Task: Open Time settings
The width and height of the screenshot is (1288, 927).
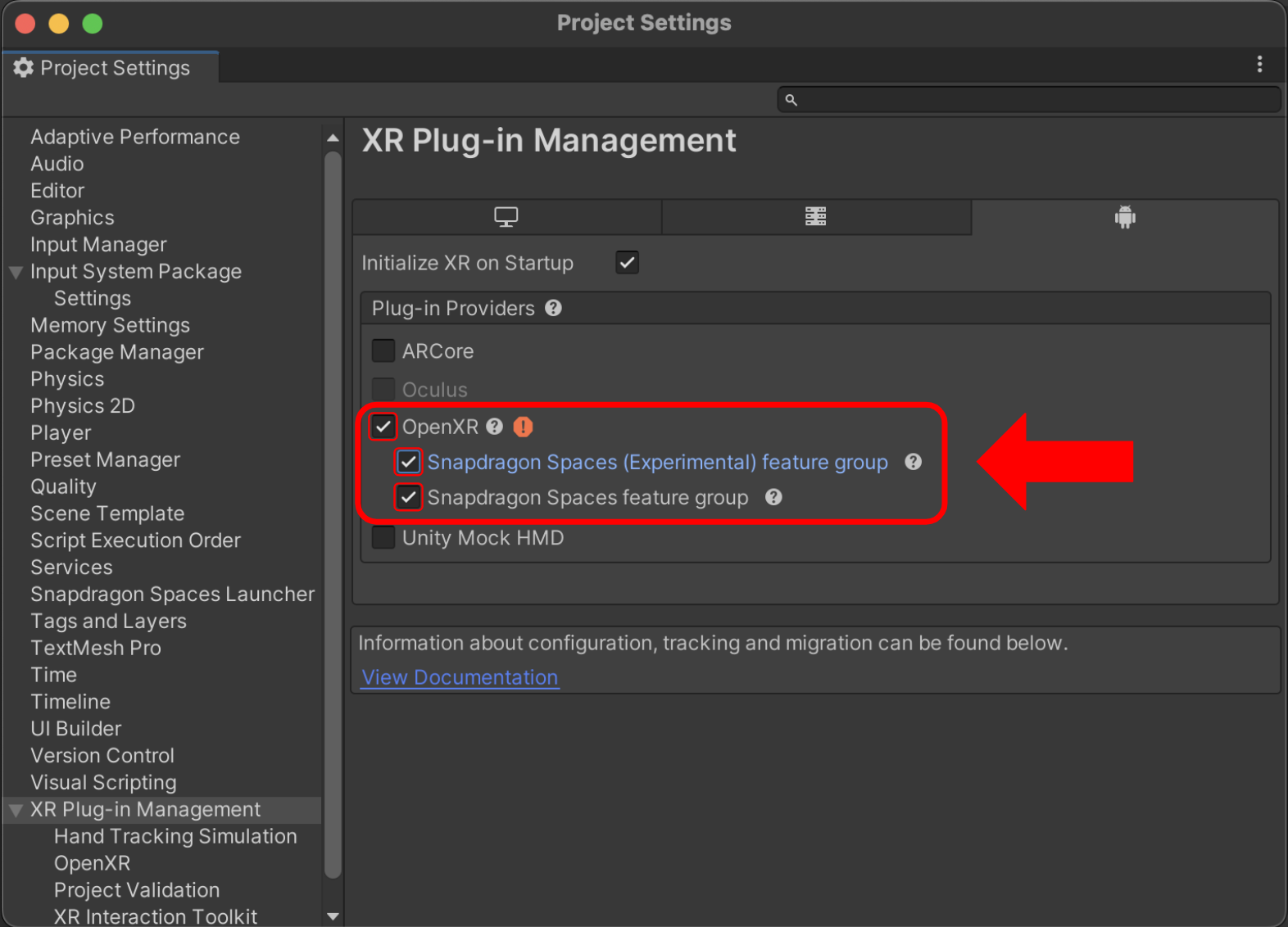Action: [x=53, y=675]
